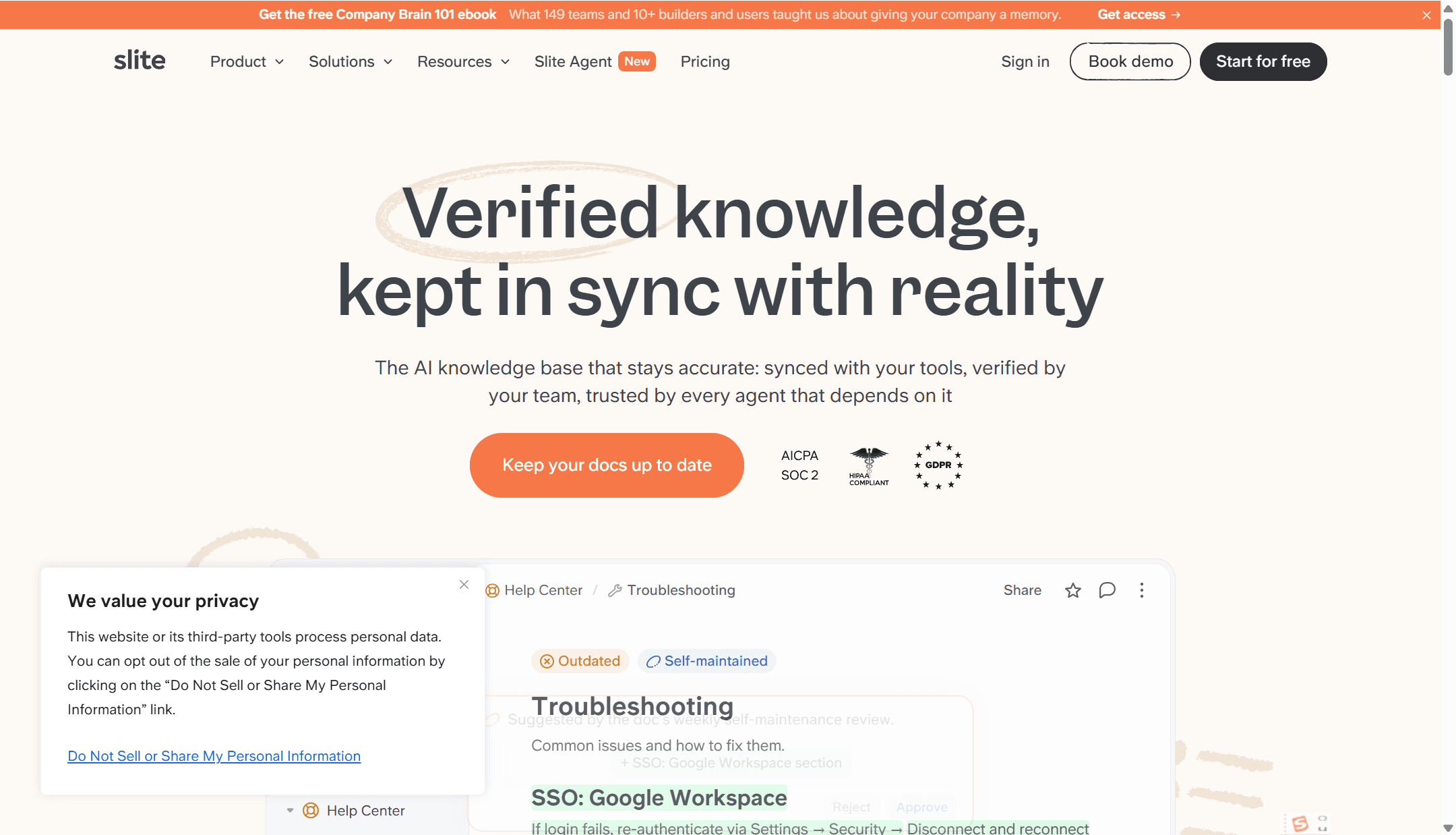This screenshot has height=835, width=1456.
Task: Go to the Pricing page
Action: (705, 61)
